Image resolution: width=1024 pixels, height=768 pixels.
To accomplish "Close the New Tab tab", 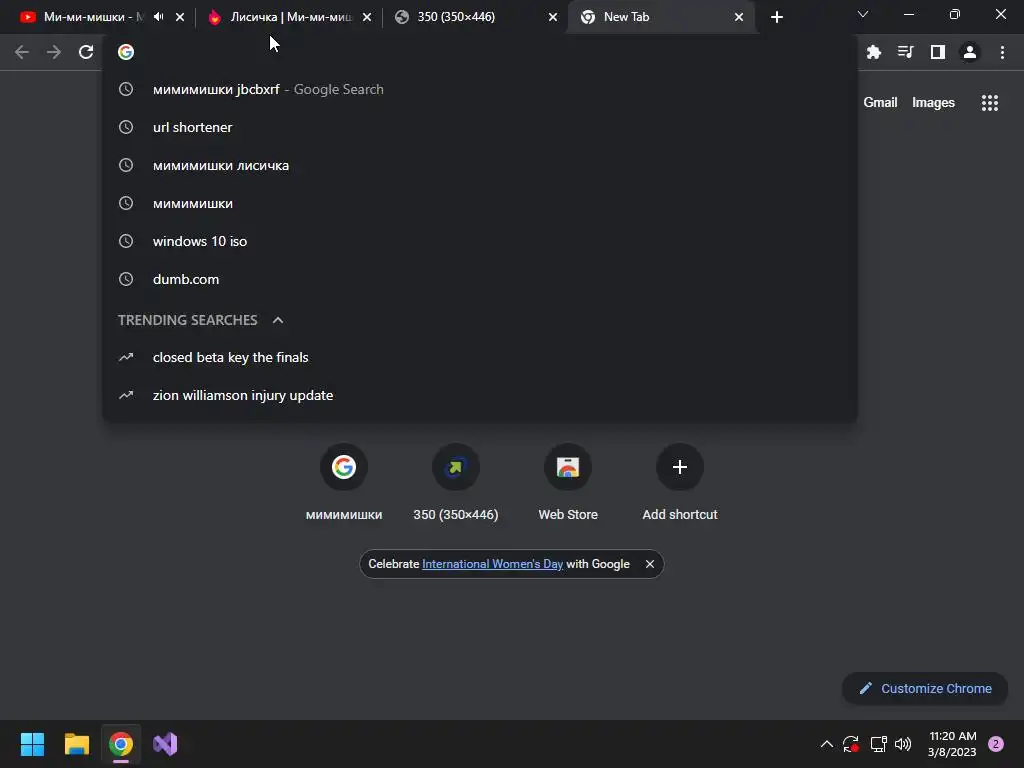I will 739,17.
